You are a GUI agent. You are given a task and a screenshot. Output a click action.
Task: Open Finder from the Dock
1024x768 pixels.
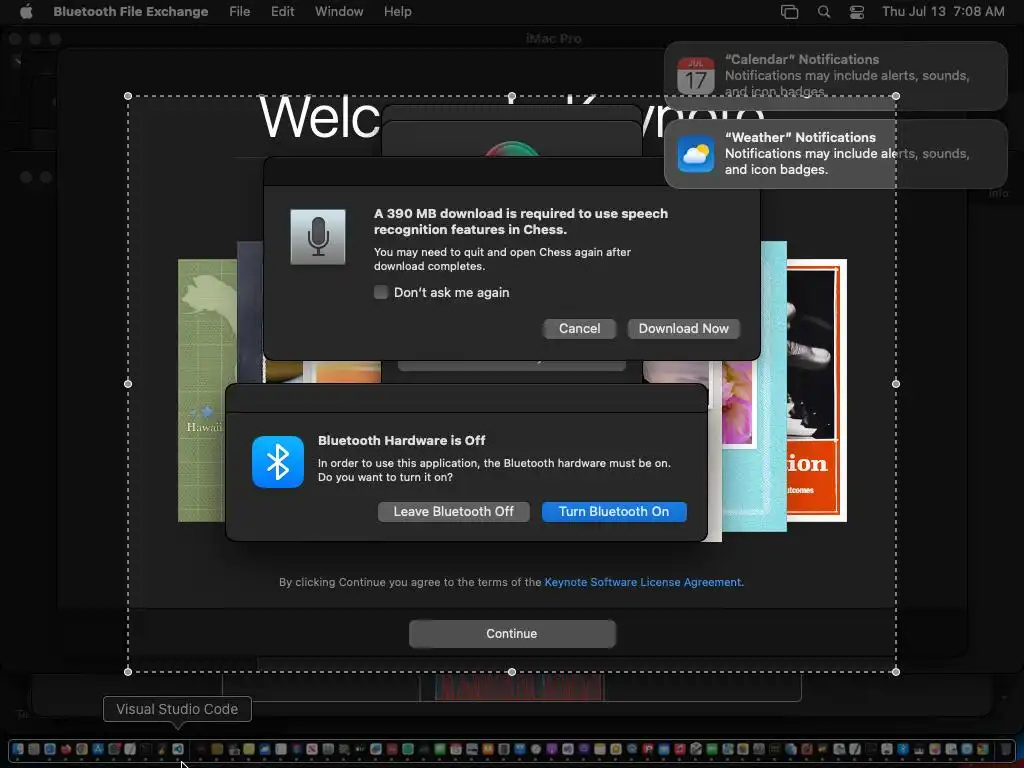click(x=18, y=749)
